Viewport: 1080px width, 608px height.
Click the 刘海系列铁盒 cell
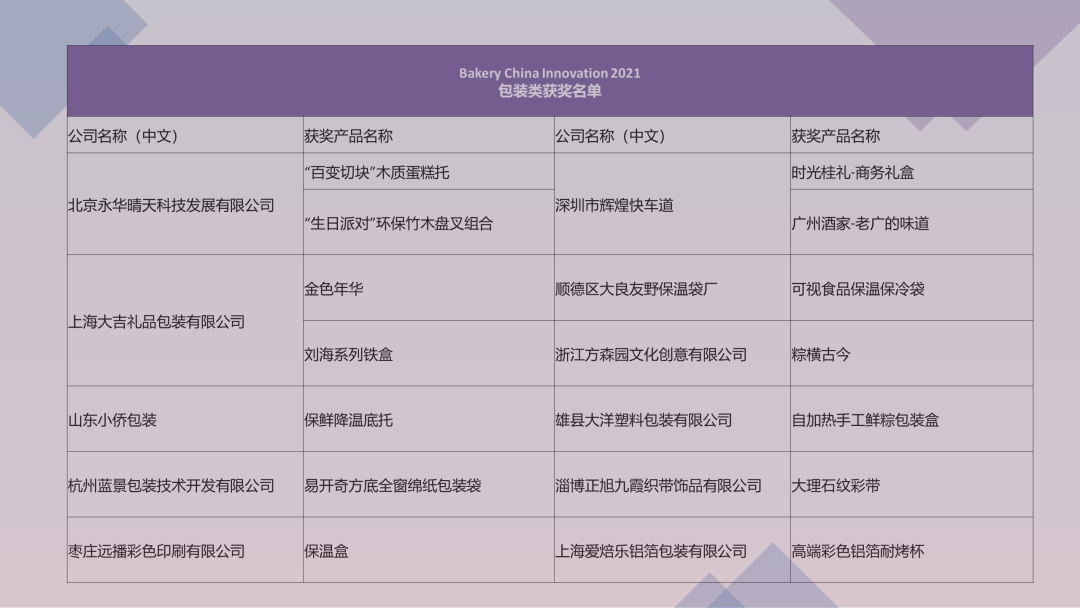point(428,353)
